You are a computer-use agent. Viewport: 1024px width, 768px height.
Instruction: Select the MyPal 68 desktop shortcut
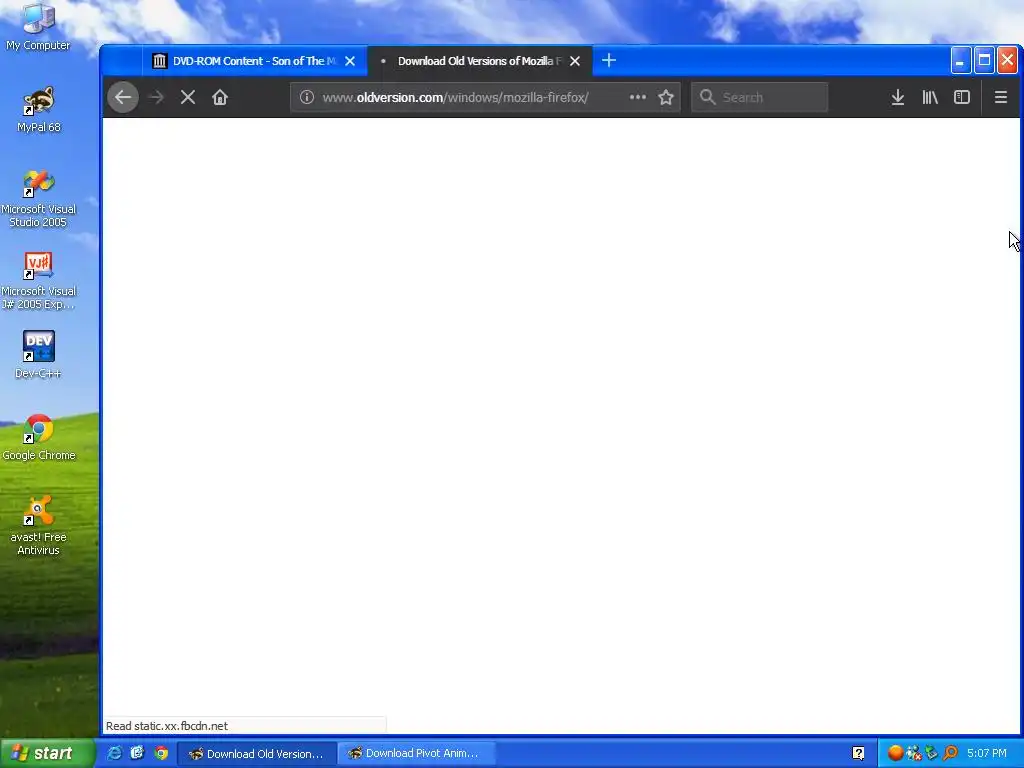tap(39, 110)
